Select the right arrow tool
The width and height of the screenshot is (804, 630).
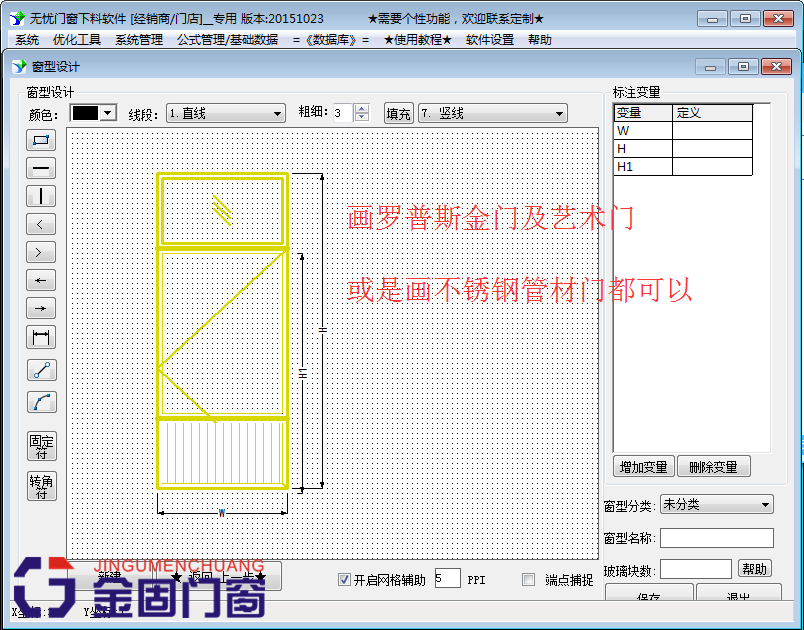(x=40, y=252)
